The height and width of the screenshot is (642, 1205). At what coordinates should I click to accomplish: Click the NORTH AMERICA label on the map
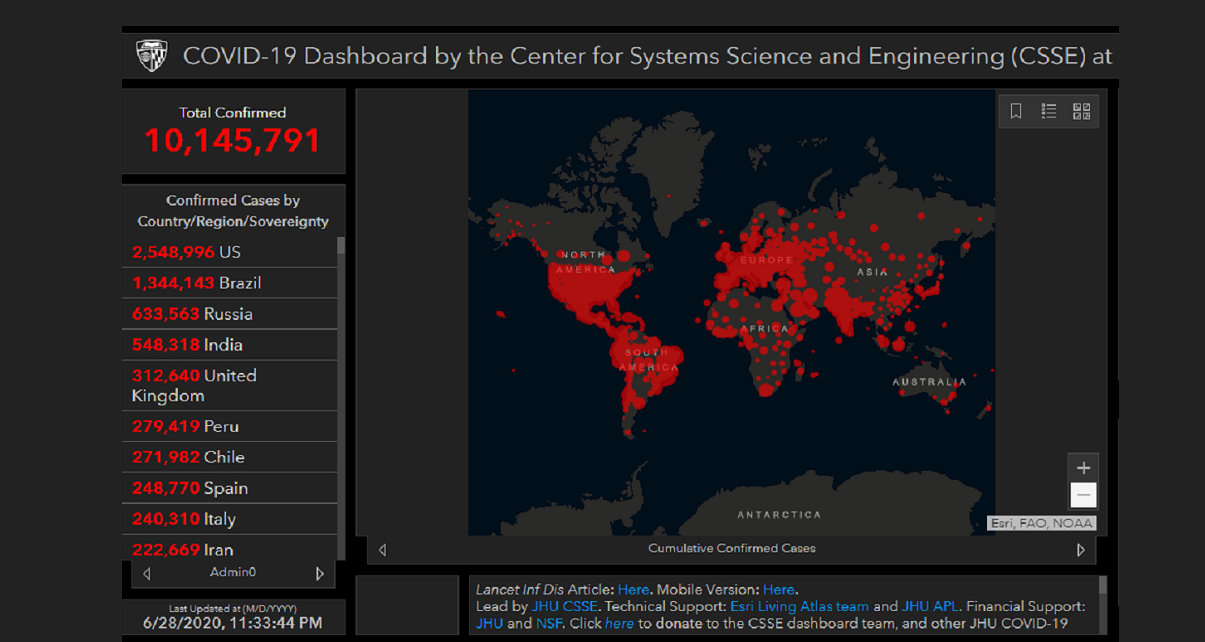click(x=586, y=262)
